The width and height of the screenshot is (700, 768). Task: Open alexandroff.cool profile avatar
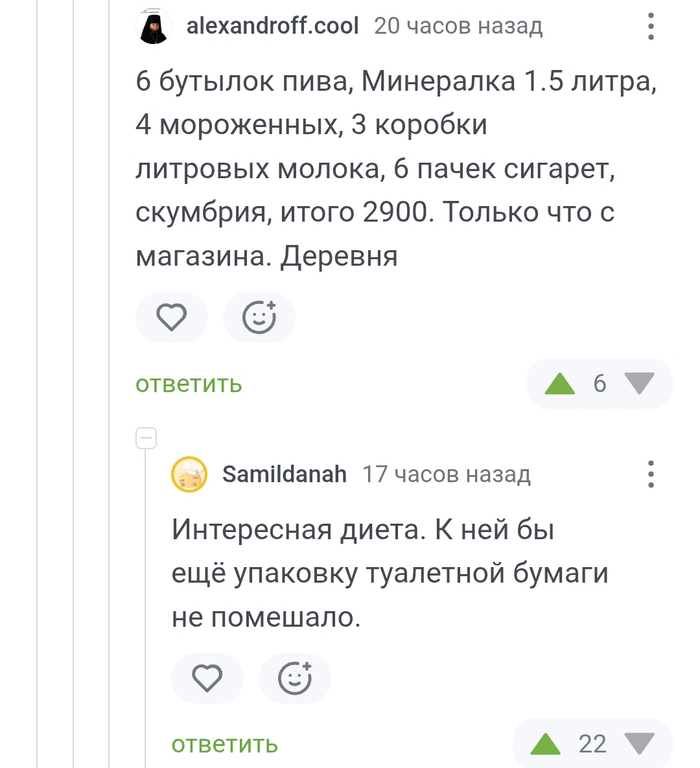154,26
